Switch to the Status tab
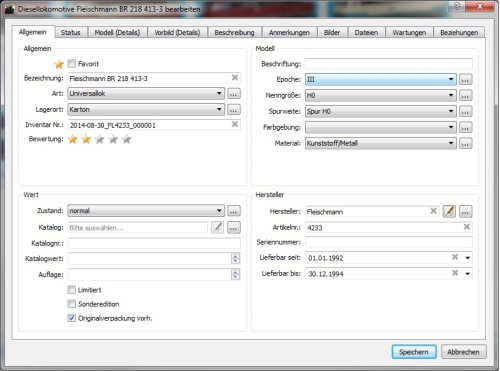The image size is (500, 371). pos(71,33)
